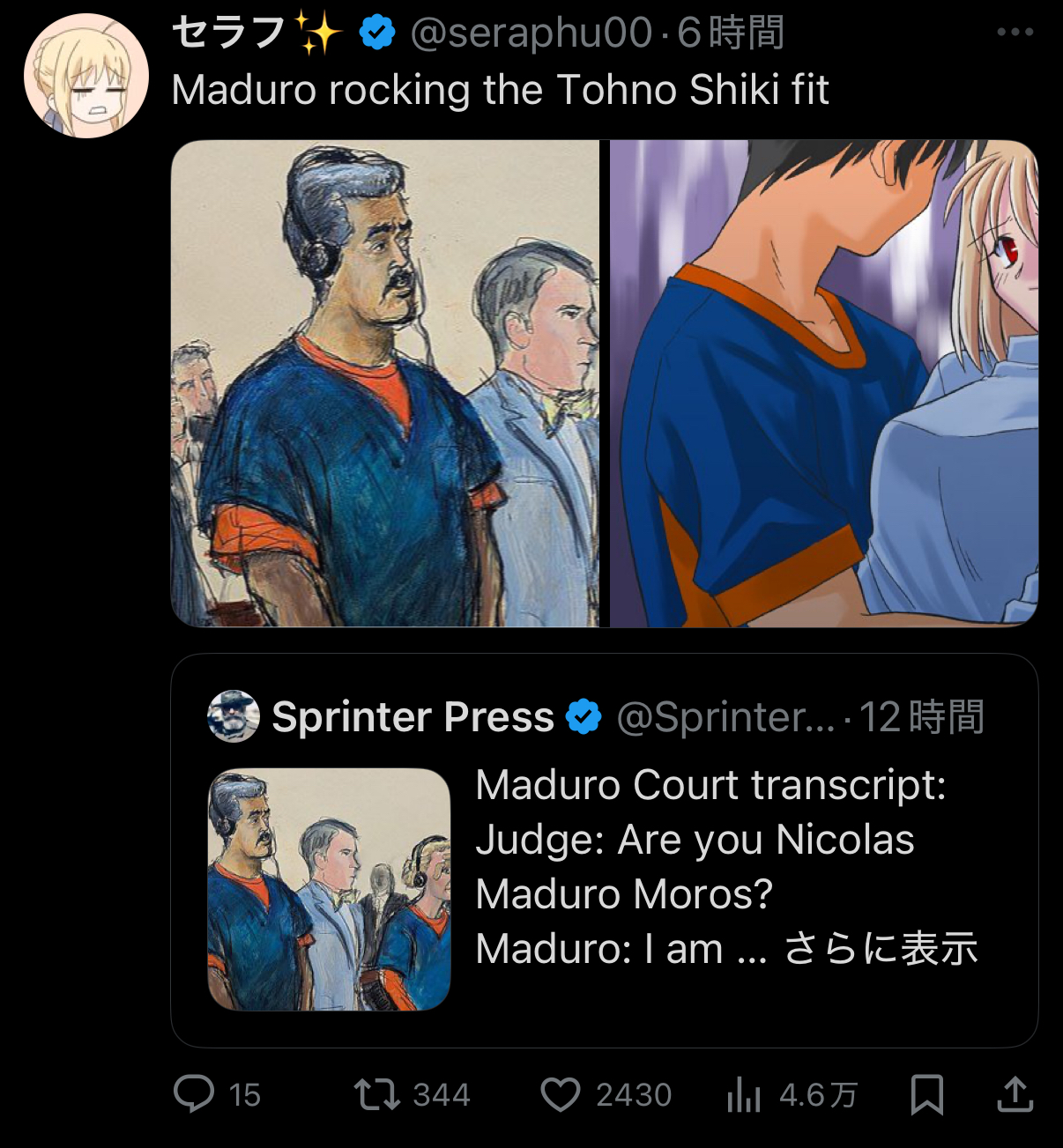Click セラフ verified checkmark badge
This screenshot has width=1063, height=1148.
(376, 33)
